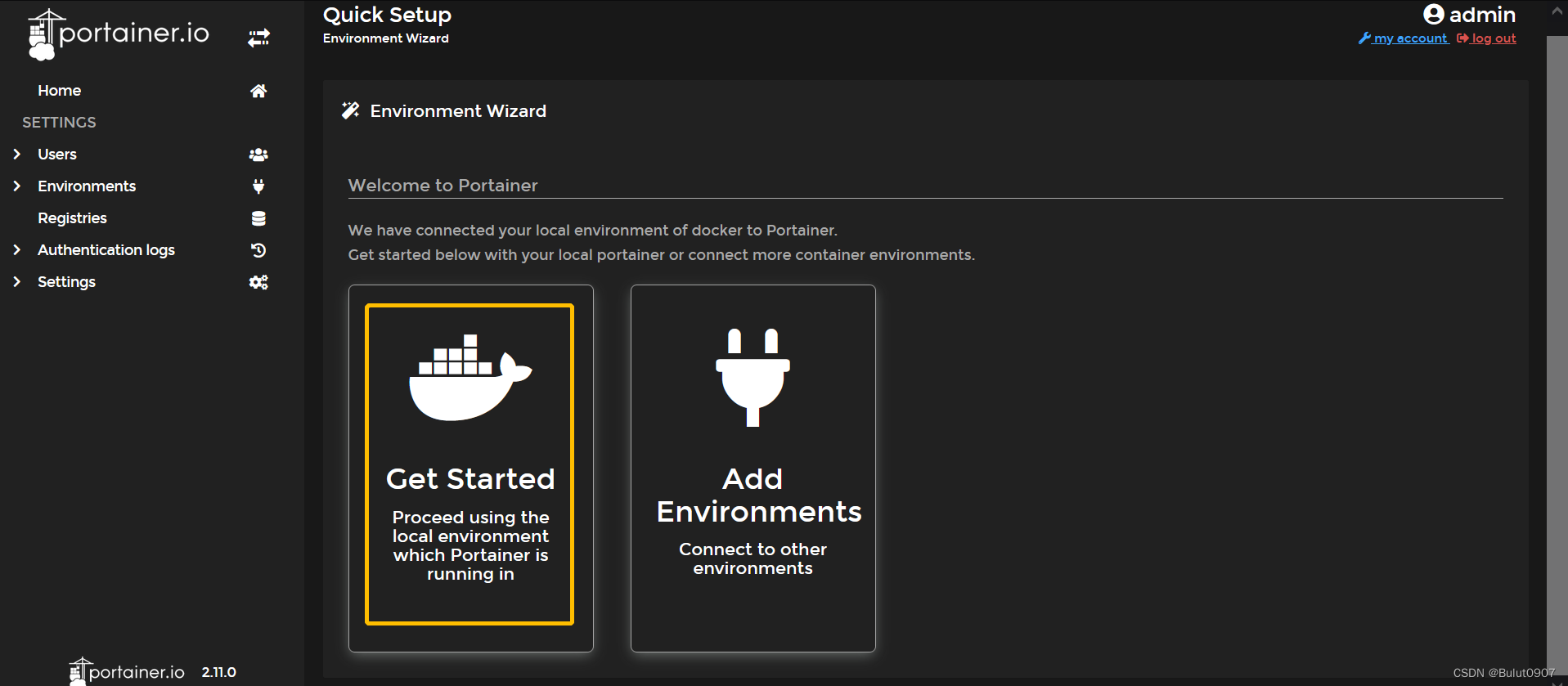Expand the Users menu chevron
Image resolution: width=1568 pixels, height=686 pixels.
pyautogui.click(x=16, y=155)
